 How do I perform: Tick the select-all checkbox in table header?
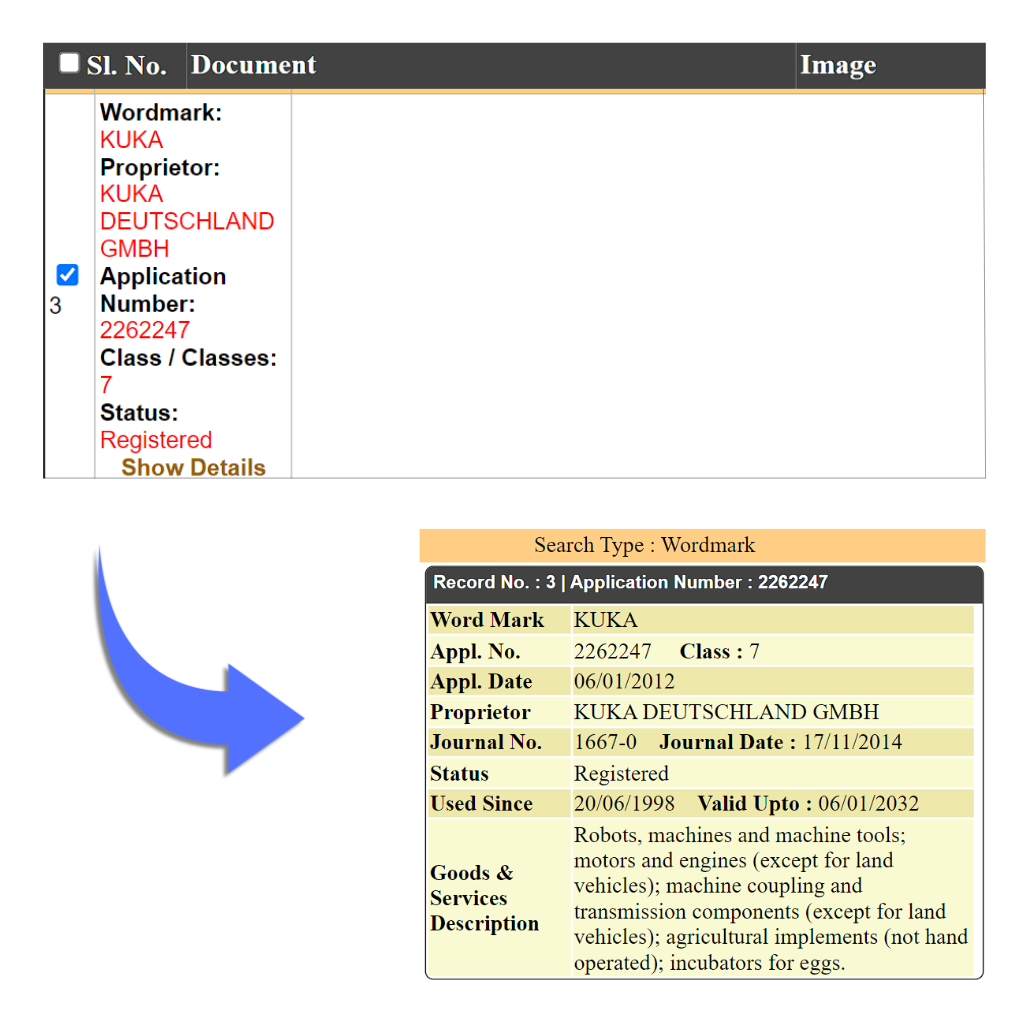69,64
